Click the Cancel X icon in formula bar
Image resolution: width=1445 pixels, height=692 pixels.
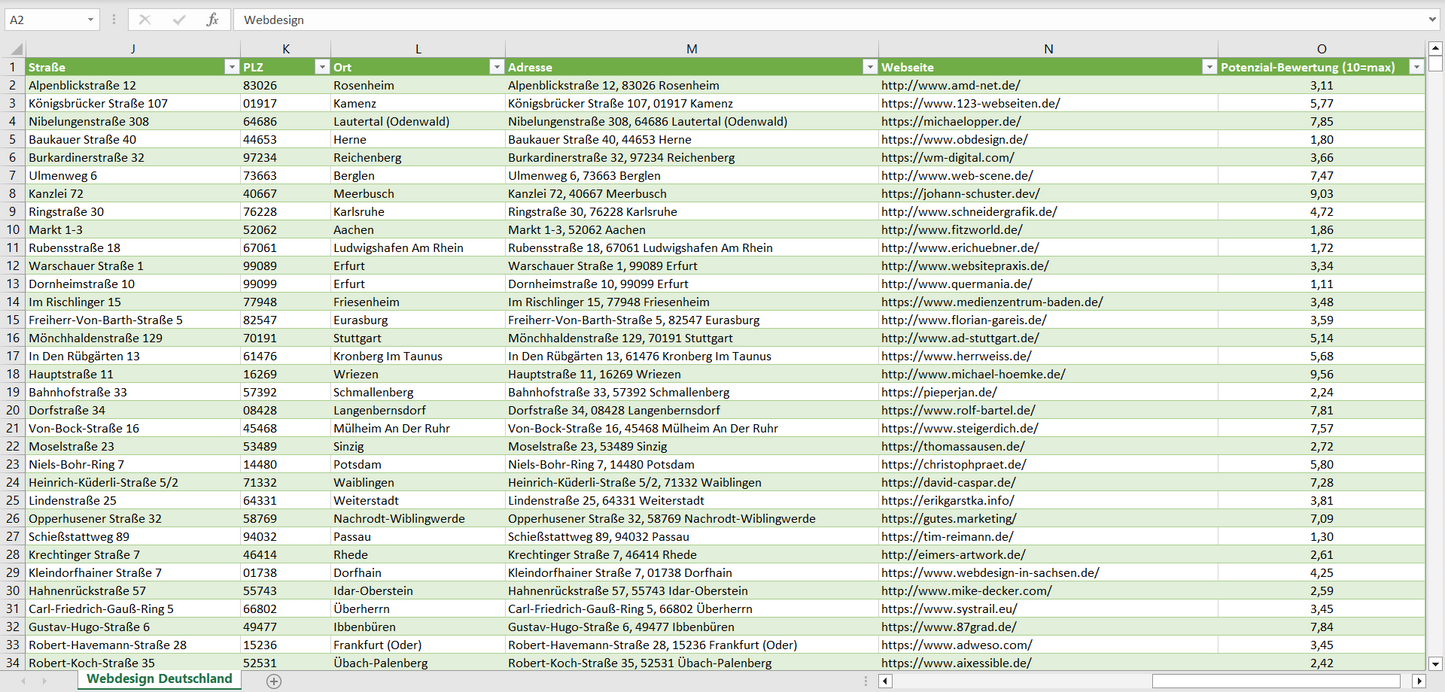[145, 20]
